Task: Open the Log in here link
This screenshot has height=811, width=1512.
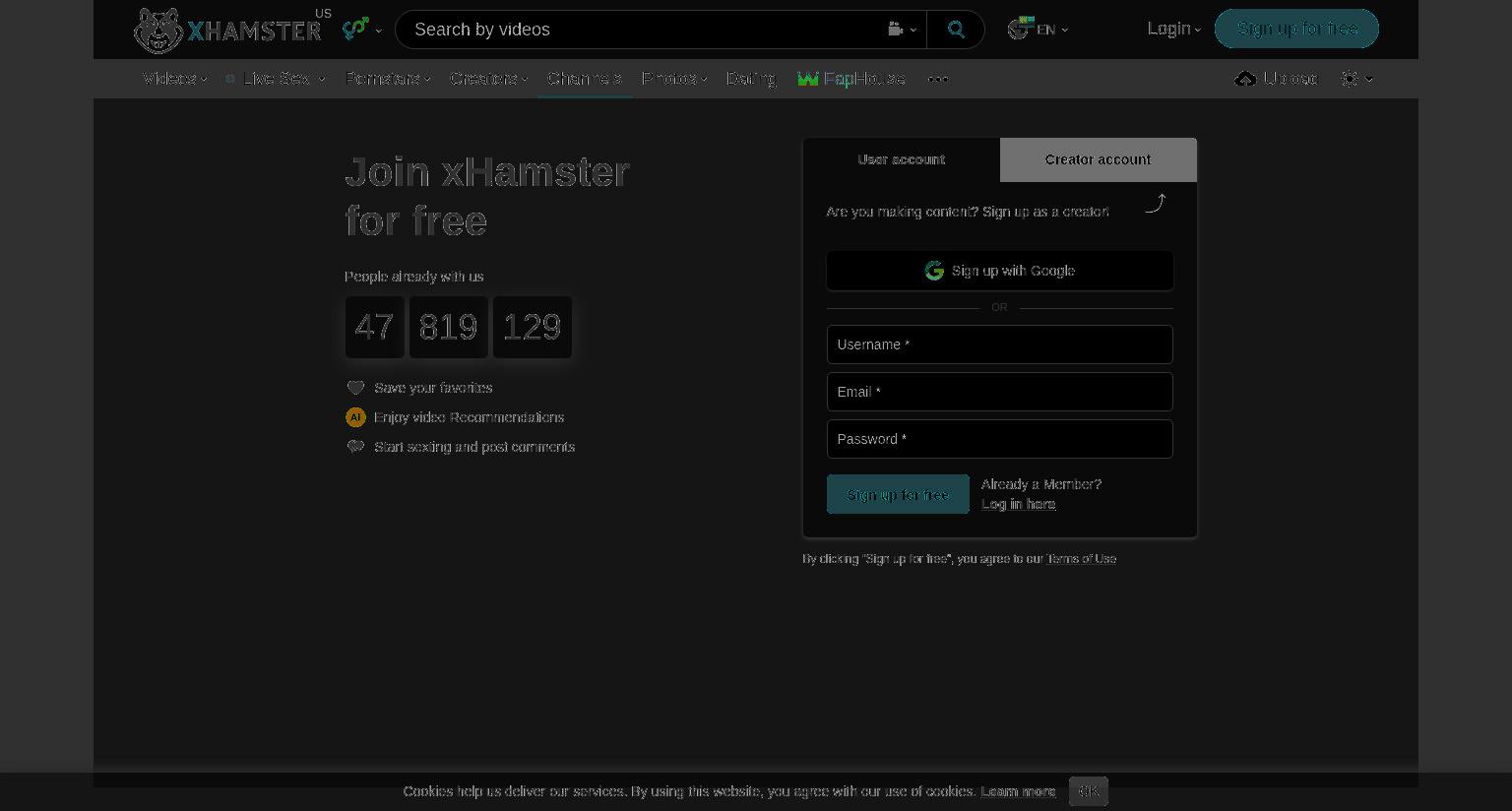Action: [x=1018, y=504]
